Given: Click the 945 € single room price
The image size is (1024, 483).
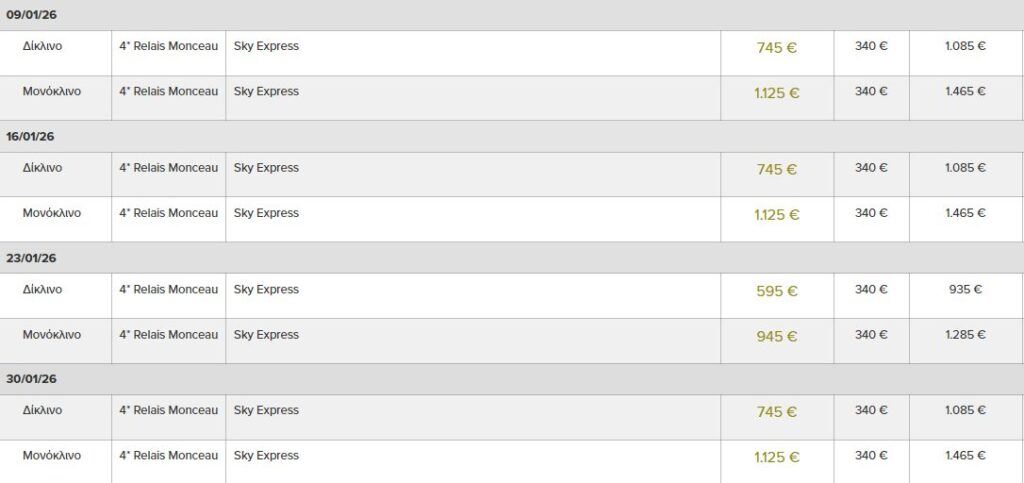Looking at the screenshot, I should (777, 336).
